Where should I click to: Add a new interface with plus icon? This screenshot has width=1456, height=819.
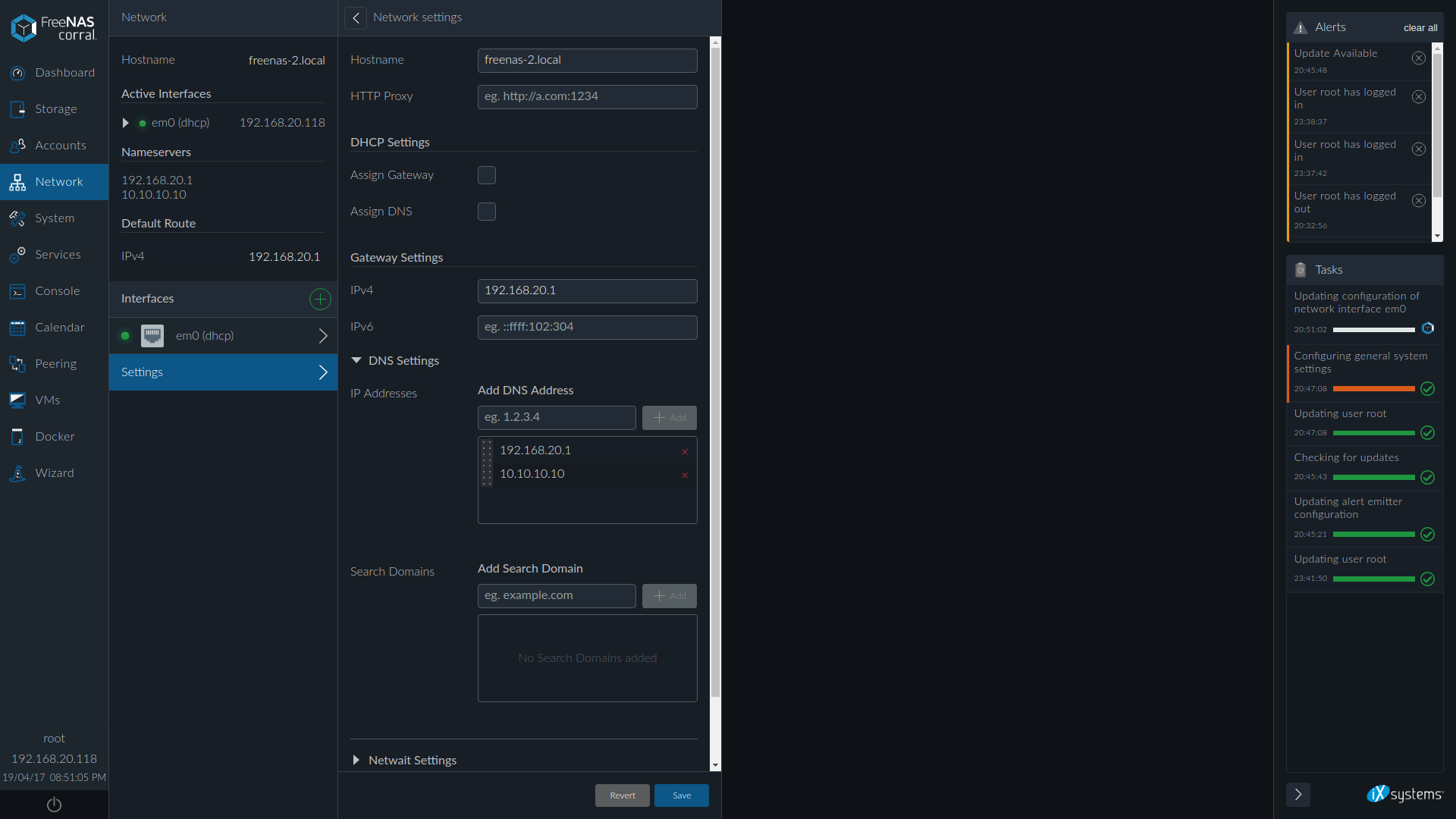320,299
